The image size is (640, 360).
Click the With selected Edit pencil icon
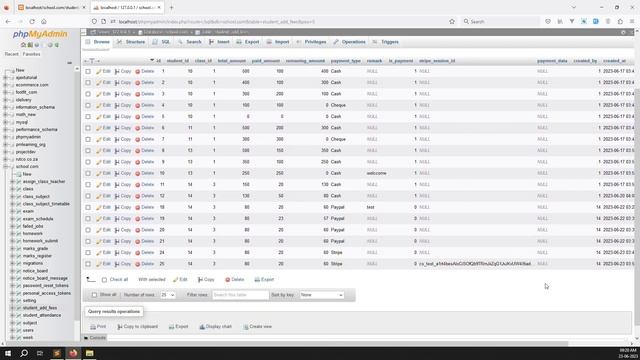tap(176, 280)
